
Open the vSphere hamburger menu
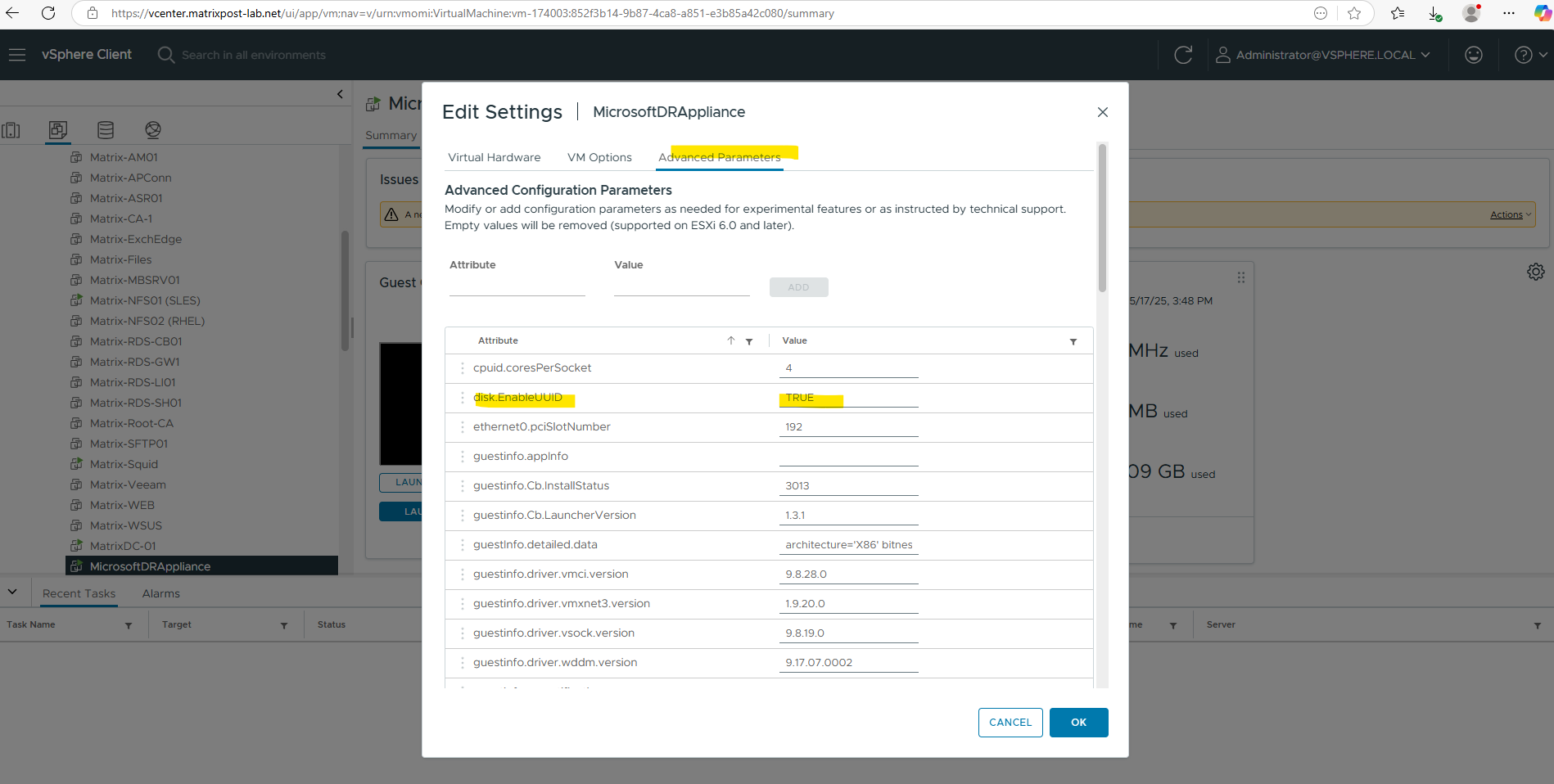[x=17, y=55]
